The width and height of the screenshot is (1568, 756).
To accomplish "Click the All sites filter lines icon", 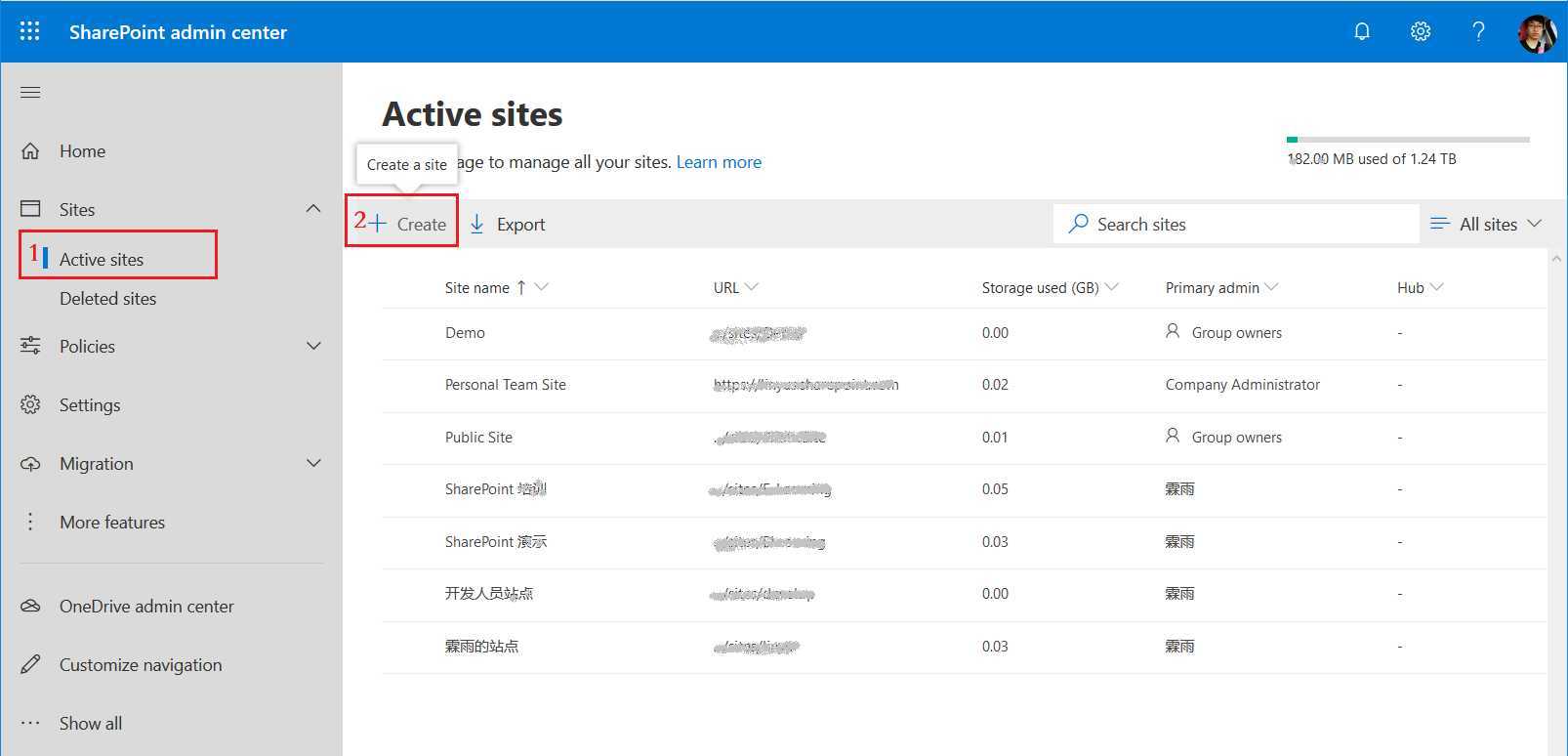I will click(1439, 224).
